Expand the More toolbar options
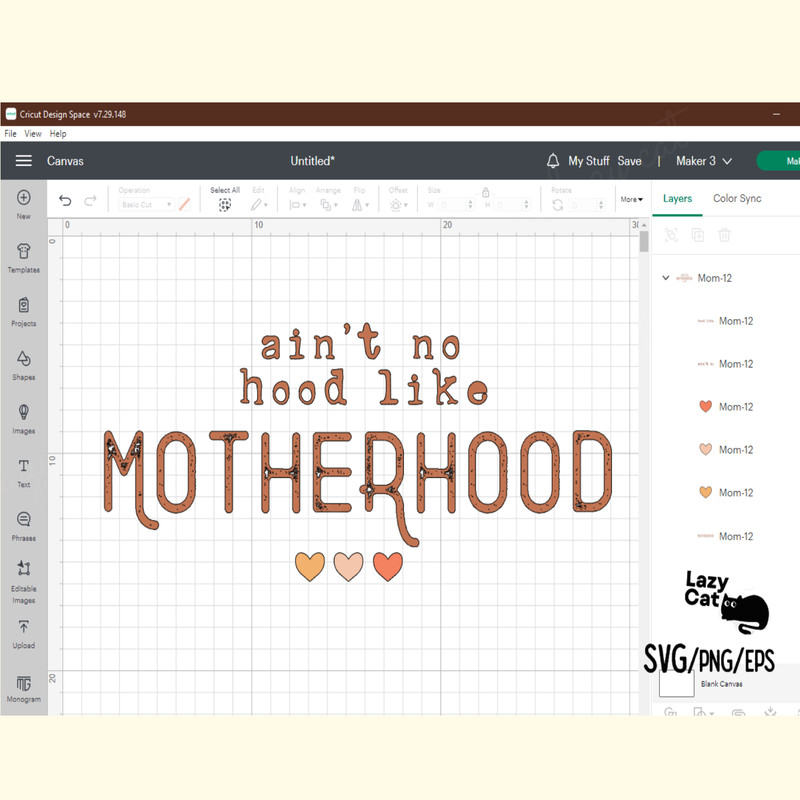This screenshot has width=800, height=800. point(631,199)
